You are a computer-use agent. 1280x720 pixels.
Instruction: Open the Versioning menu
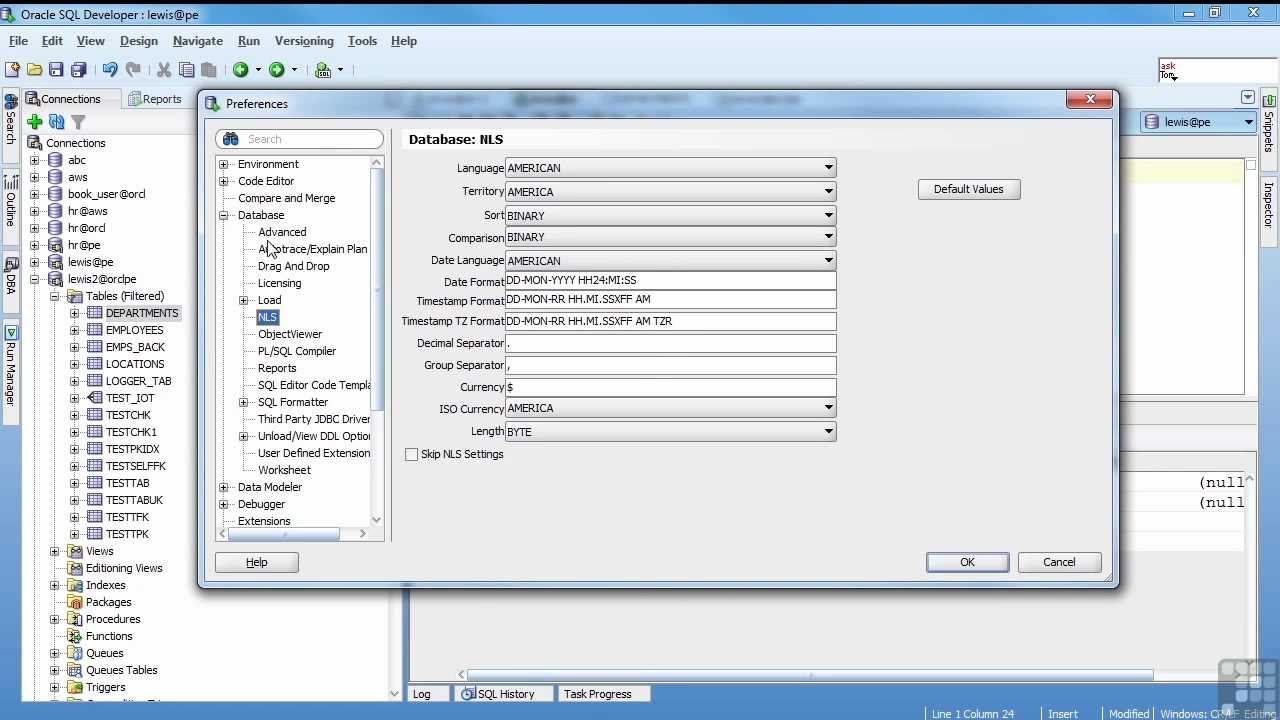(x=304, y=41)
